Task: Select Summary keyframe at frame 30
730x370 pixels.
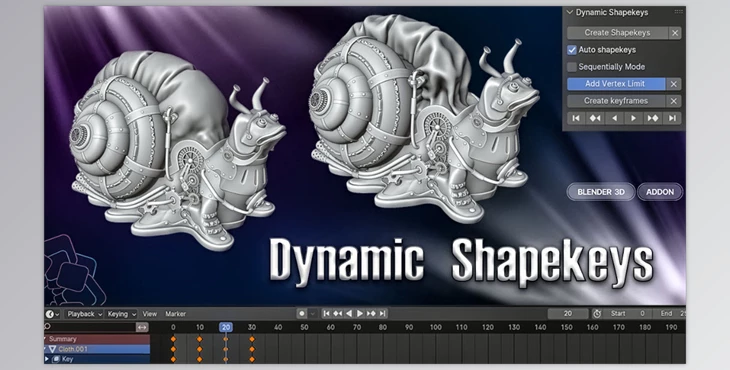Action: pos(252,339)
